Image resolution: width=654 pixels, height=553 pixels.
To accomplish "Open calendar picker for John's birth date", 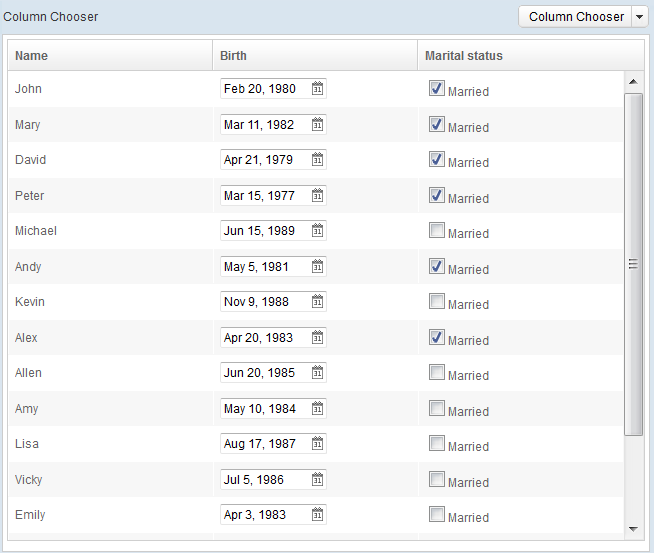I will 317,88.
